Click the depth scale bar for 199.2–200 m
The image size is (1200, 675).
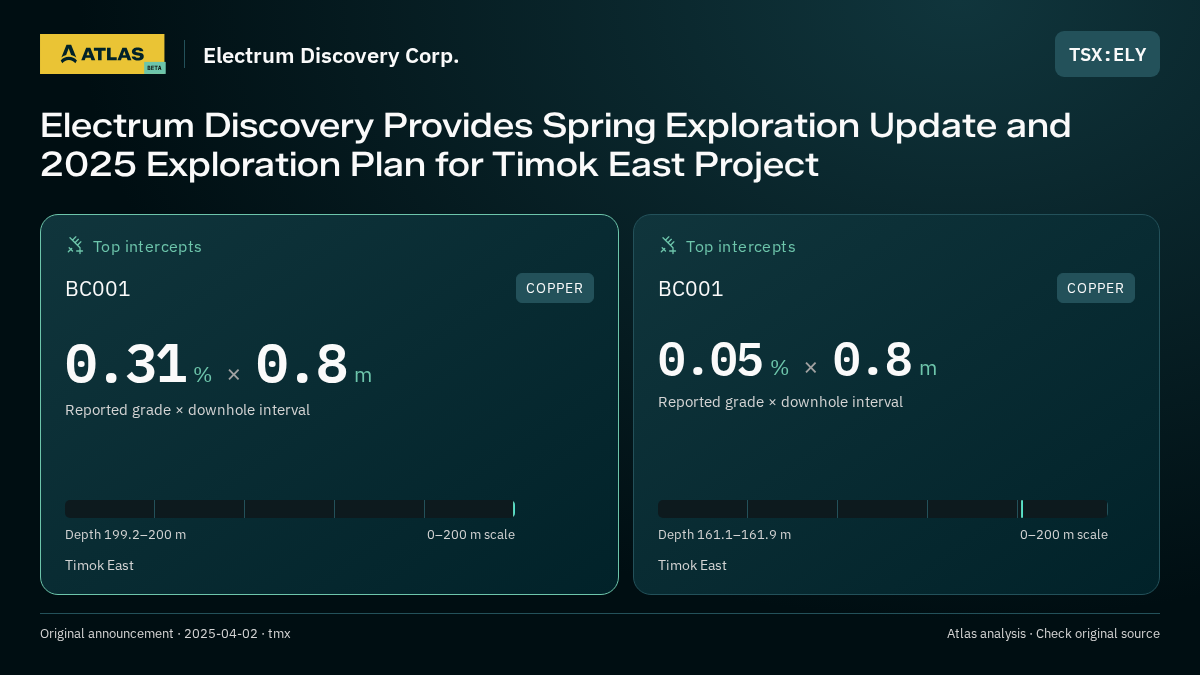click(x=290, y=509)
